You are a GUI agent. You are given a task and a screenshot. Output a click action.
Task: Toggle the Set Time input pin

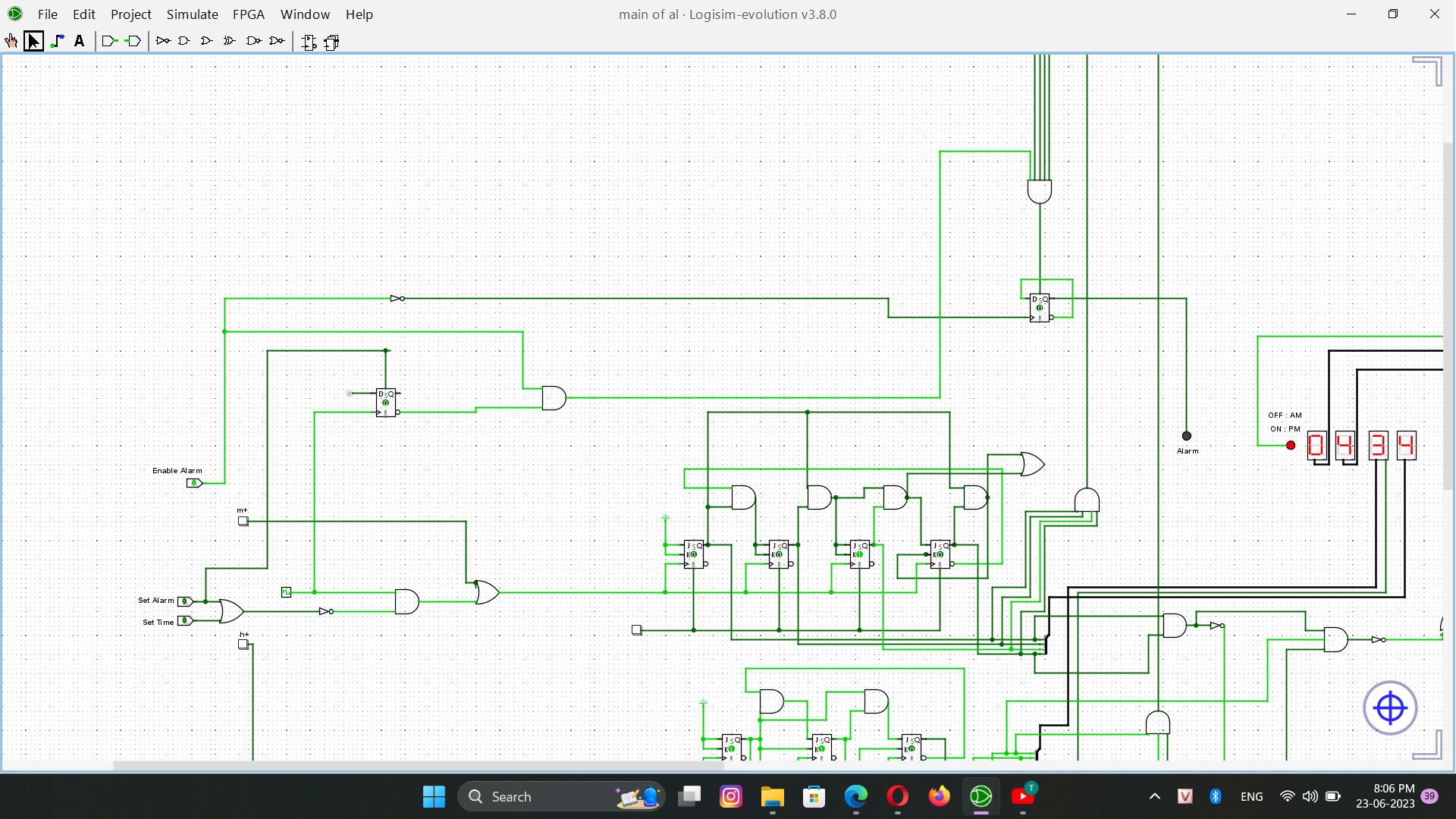[184, 621]
